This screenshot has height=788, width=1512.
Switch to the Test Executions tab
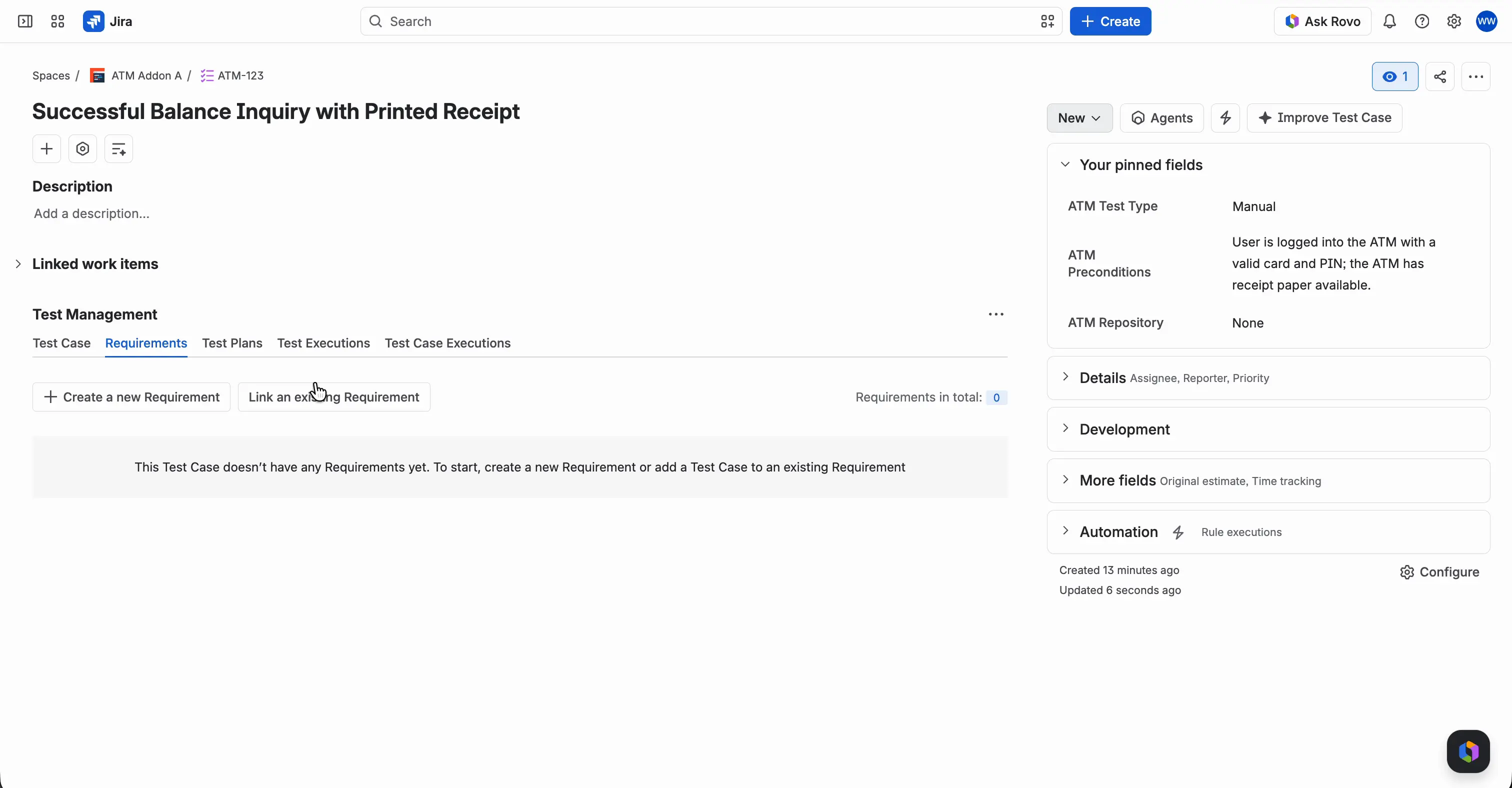point(323,343)
